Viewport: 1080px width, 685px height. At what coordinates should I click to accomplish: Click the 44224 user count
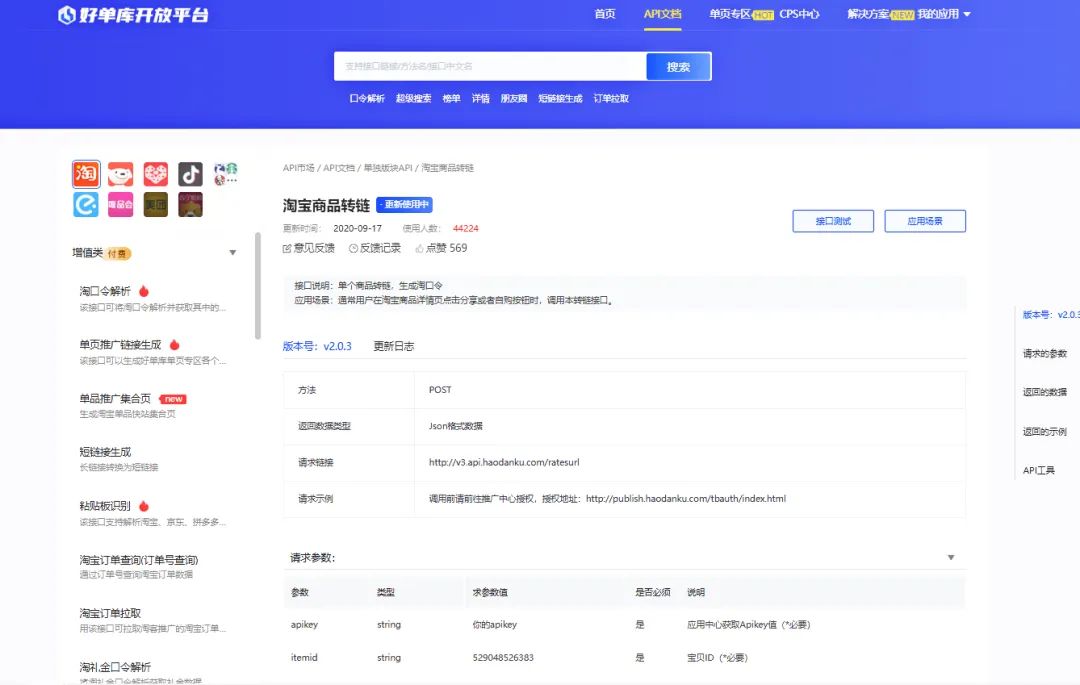(466, 229)
